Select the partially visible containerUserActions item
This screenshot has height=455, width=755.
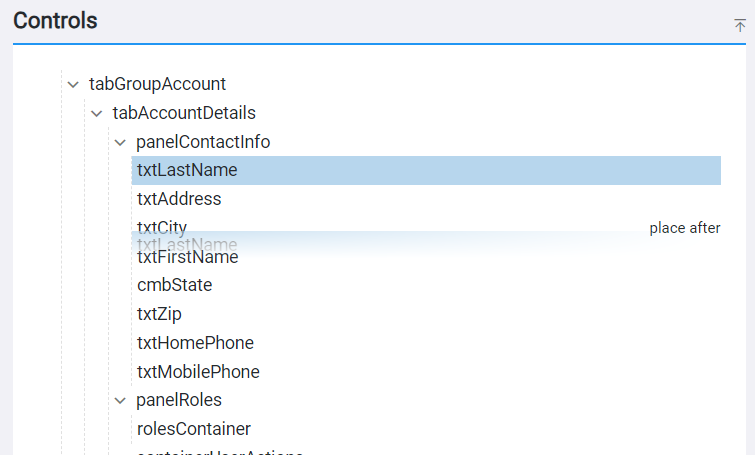pyautogui.click(x=220, y=452)
